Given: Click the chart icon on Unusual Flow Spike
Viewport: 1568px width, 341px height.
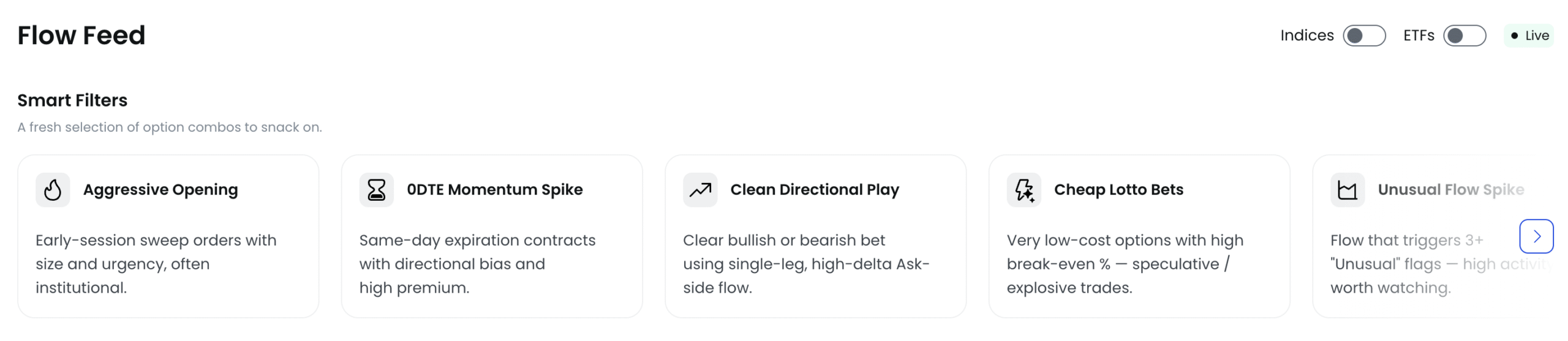Looking at the screenshot, I should (x=1347, y=190).
